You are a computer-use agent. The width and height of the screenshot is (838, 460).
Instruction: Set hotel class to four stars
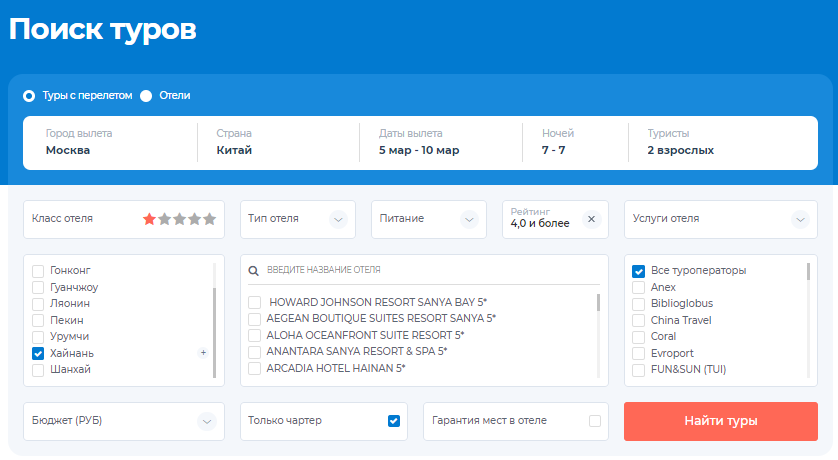tap(195, 219)
